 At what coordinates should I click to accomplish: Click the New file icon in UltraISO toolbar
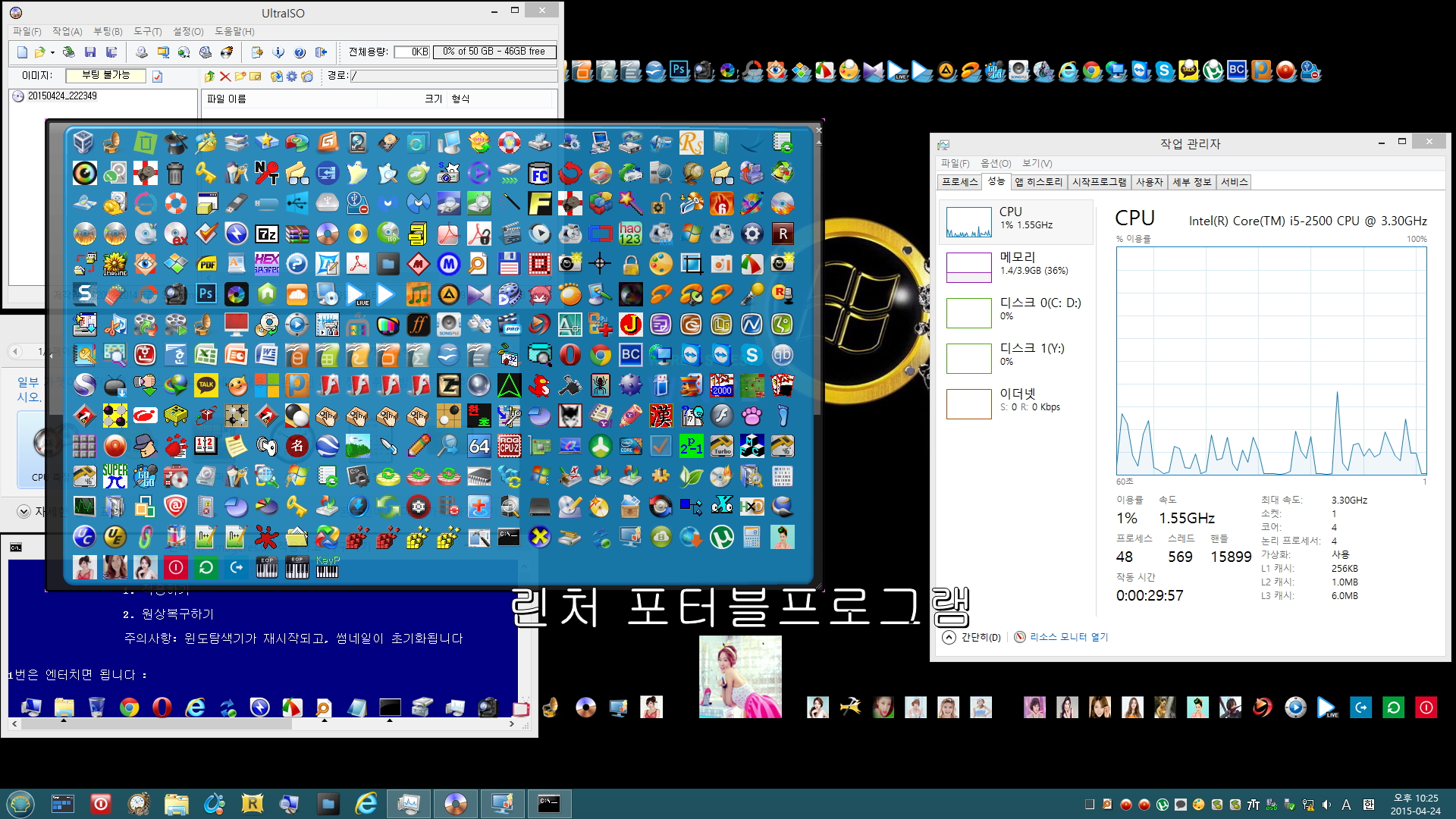22,52
